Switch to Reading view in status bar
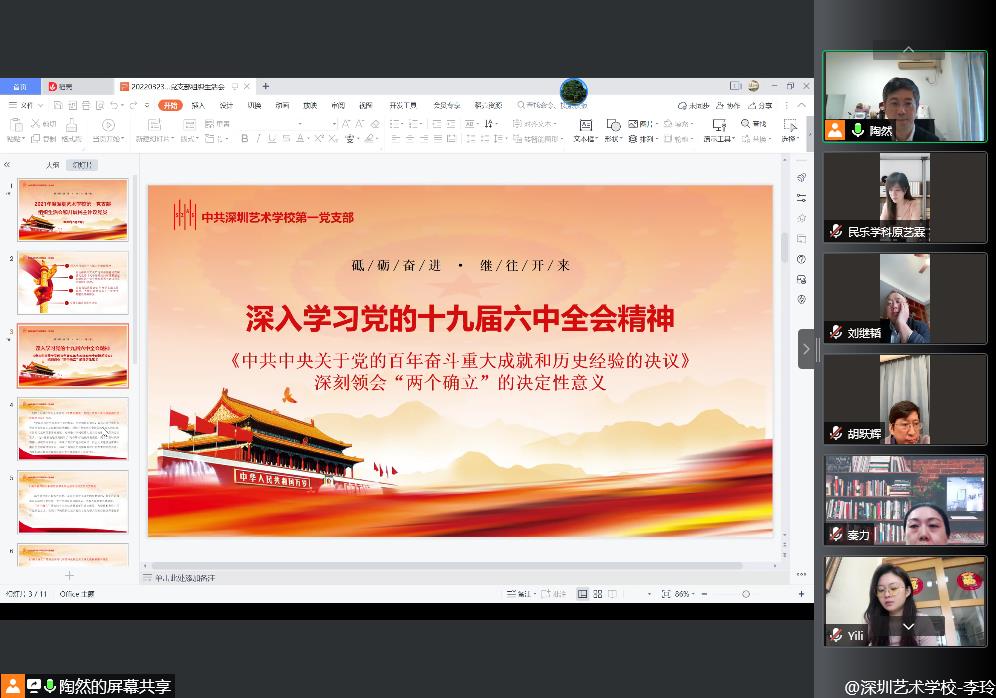The height and width of the screenshot is (698, 996). [612, 594]
